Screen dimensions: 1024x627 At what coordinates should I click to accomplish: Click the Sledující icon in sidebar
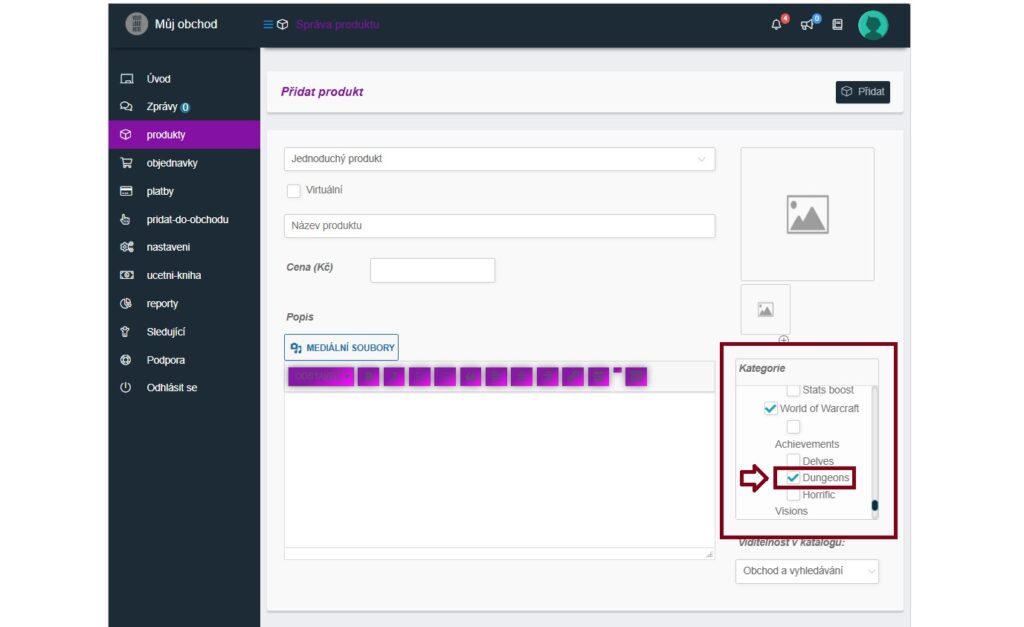tap(125, 332)
